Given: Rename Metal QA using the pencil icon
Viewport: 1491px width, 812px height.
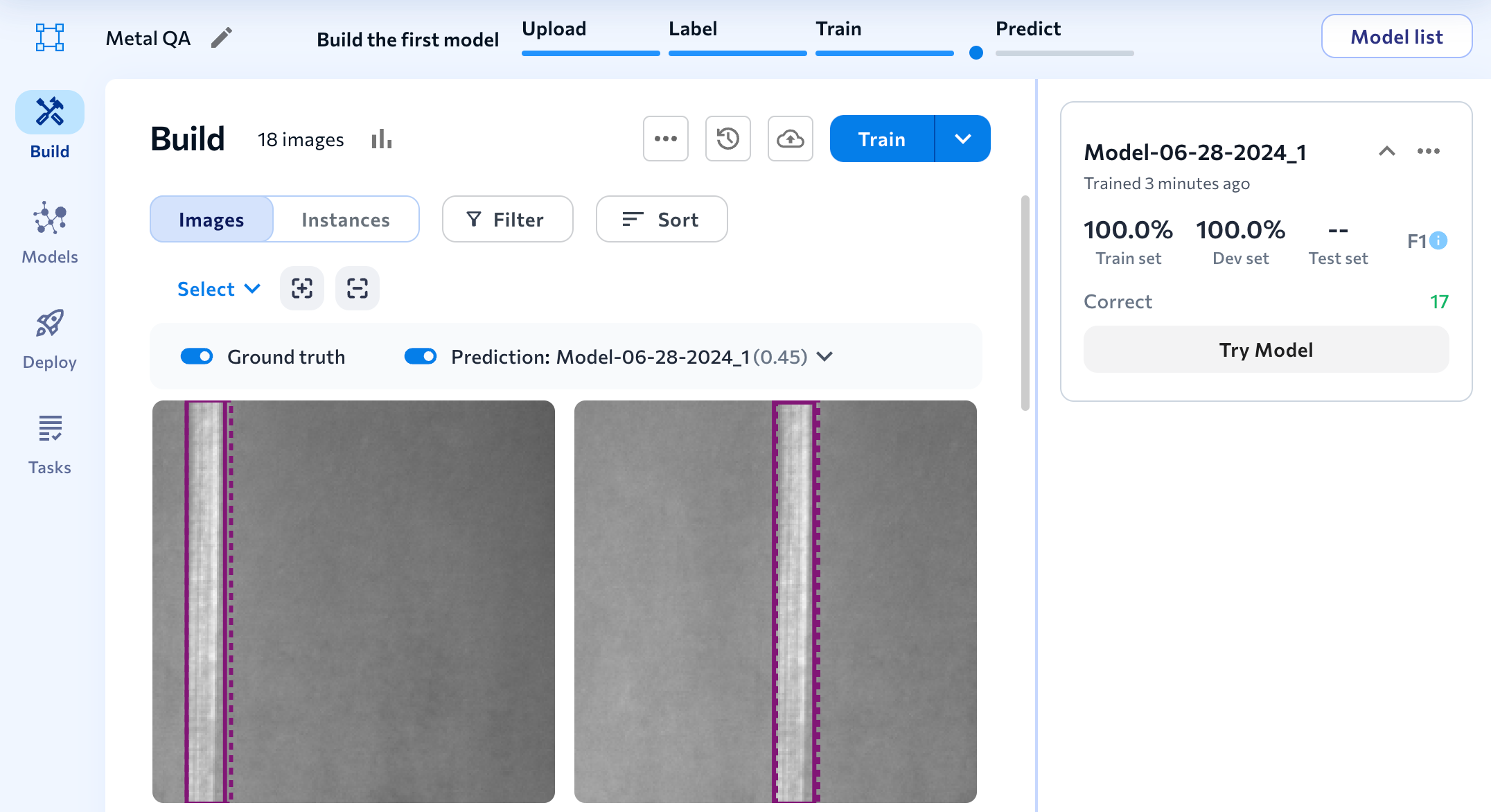Looking at the screenshot, I should (222, 38).
